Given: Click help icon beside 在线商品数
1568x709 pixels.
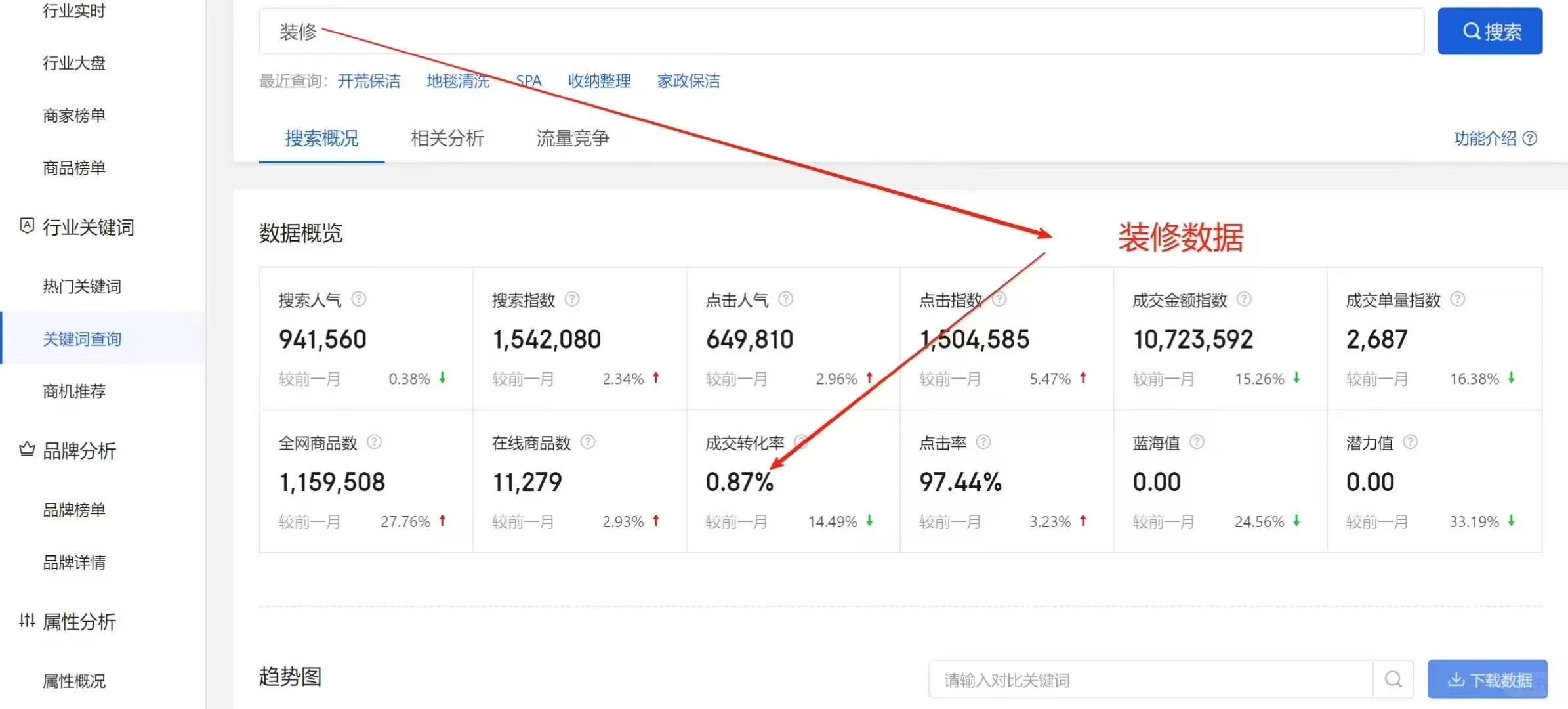Looking at the screenshot, I should point(588,442).
